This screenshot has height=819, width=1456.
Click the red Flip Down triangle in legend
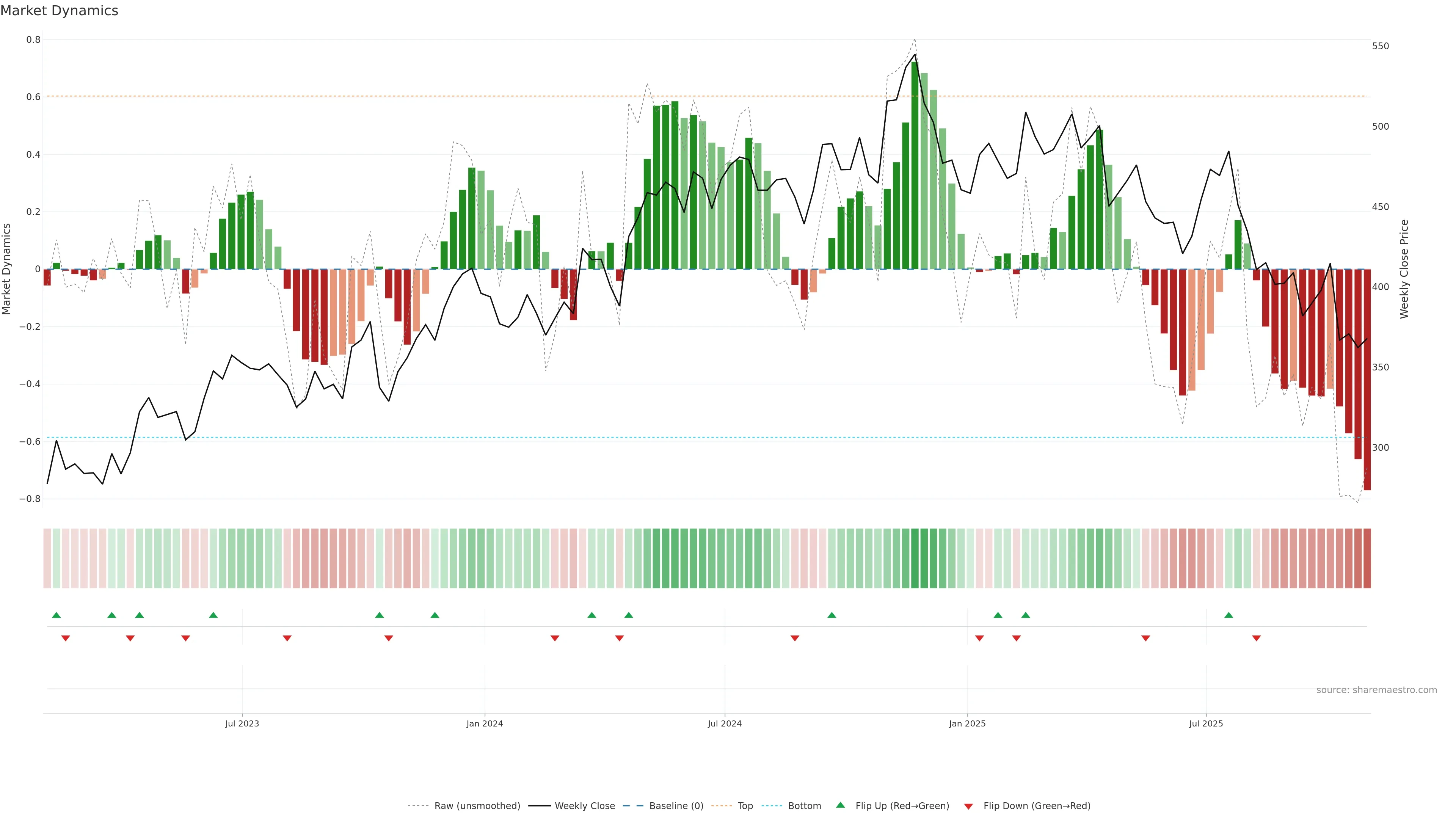point(968,806)
